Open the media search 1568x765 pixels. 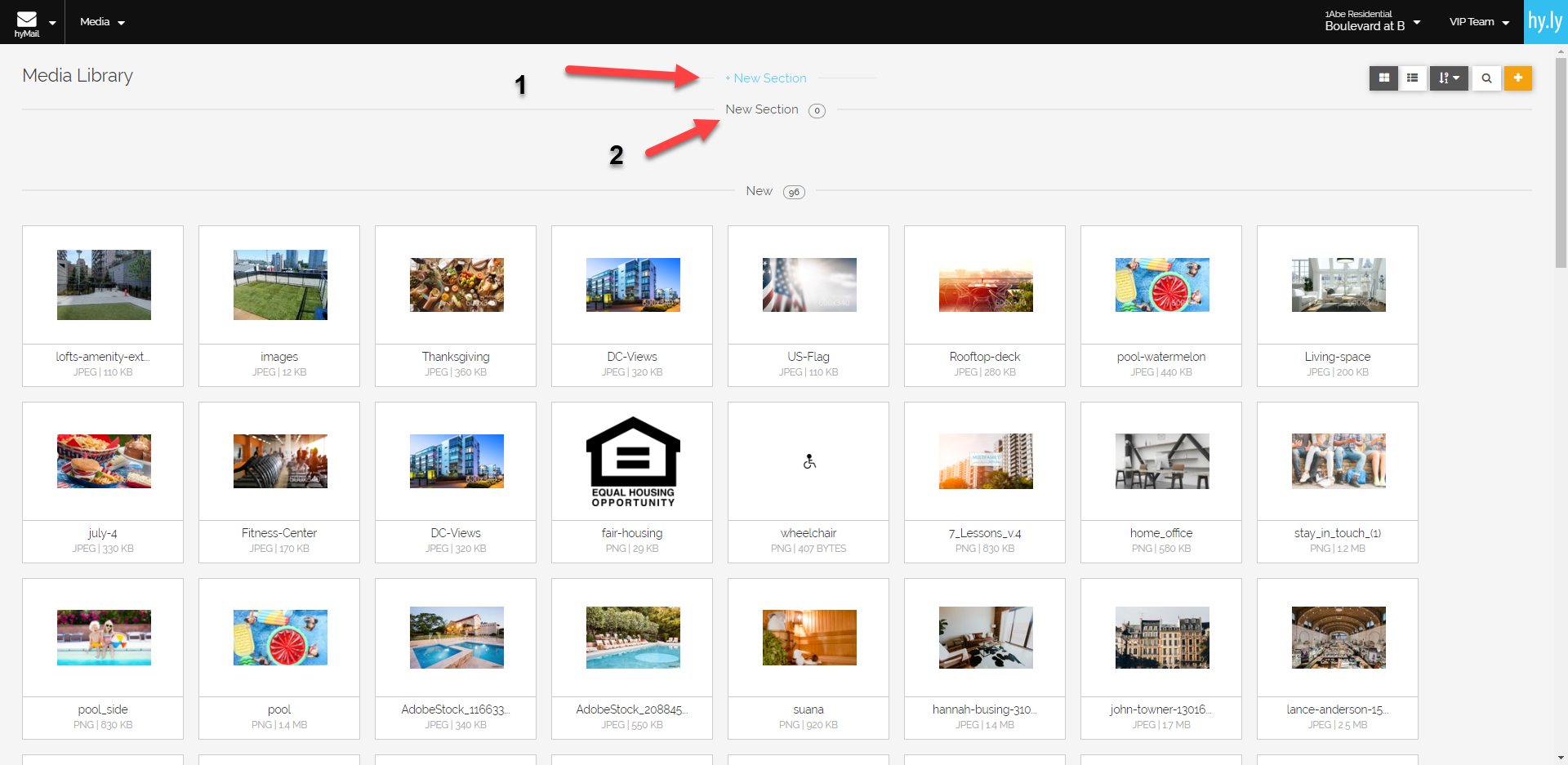pos(1486,78)
